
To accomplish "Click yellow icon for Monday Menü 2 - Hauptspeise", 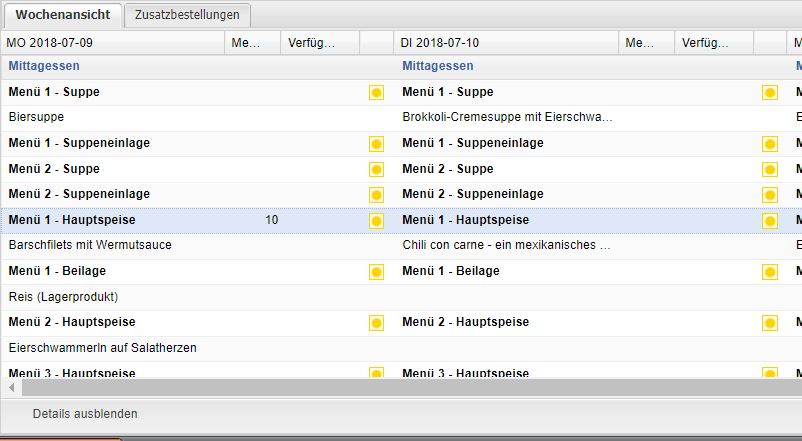I will 376,322.
